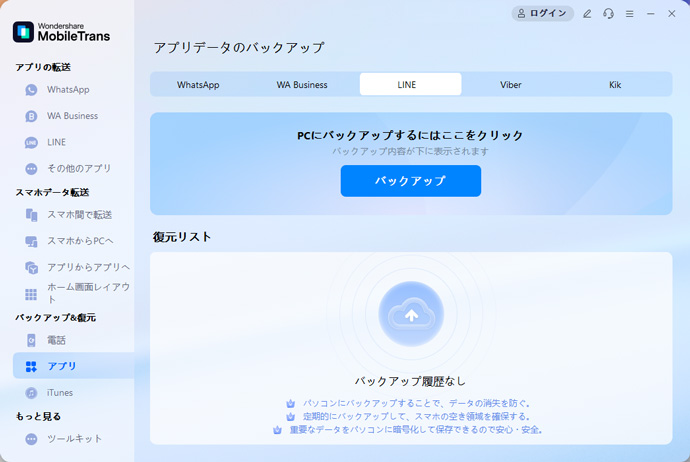Click the ログイン button
This screenshot has width=690, height=462.
pyautogui.click(x=543, y=14)
